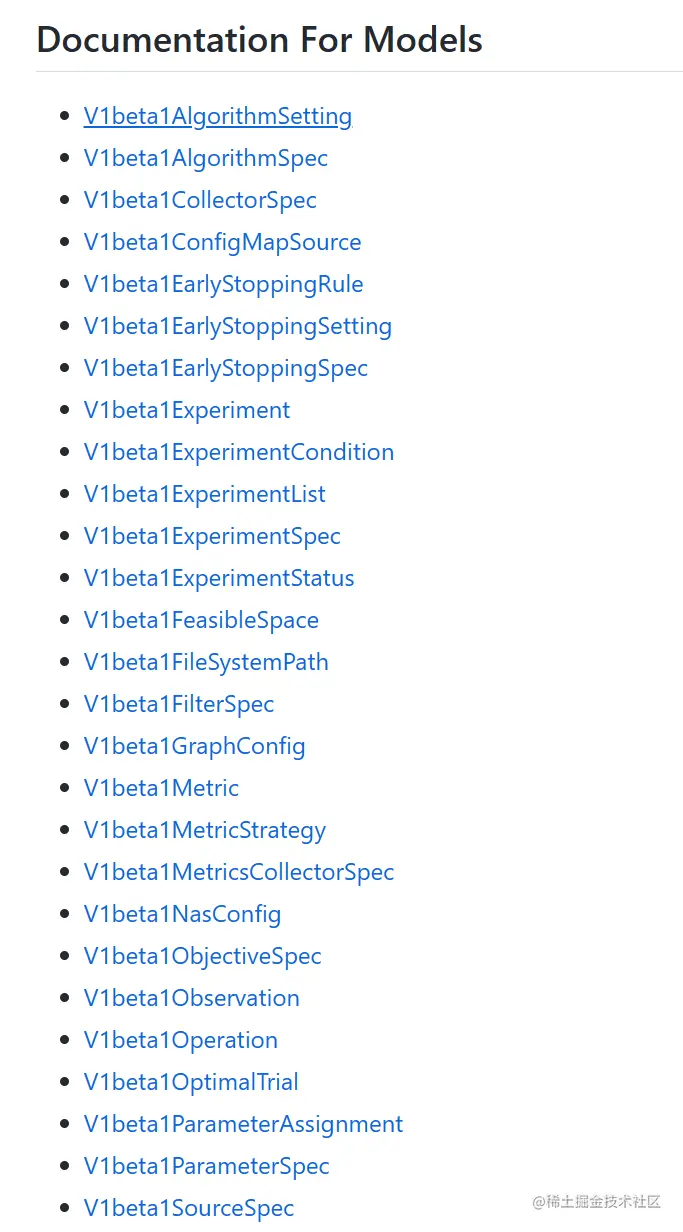Viewport: 683px width, 1232px height.
Task: Open V1beta1ExperimentStatus documentation
Action: pos(219,579)
